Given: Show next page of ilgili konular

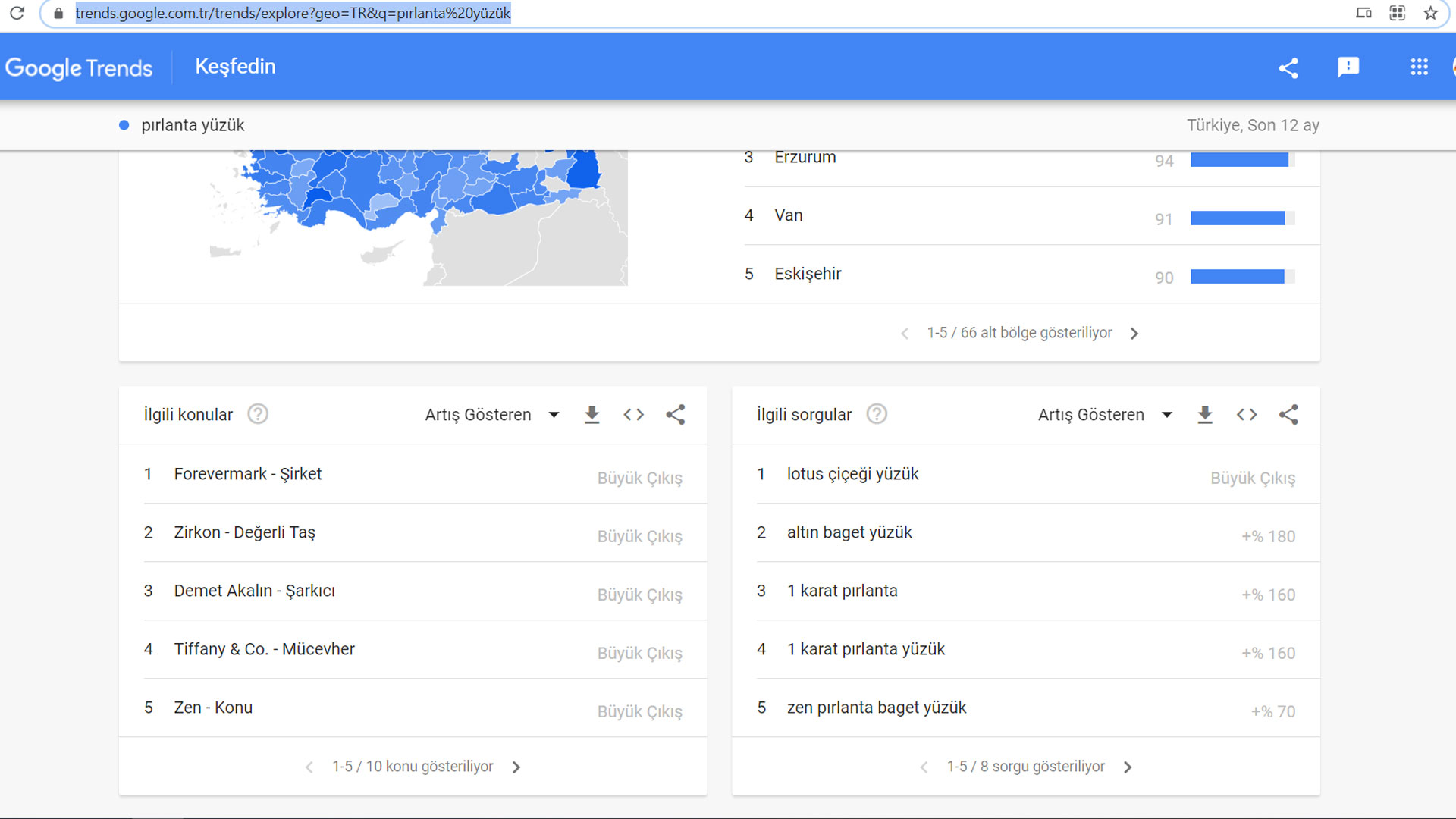Looking at the screenshot, I should coord(516,767).
